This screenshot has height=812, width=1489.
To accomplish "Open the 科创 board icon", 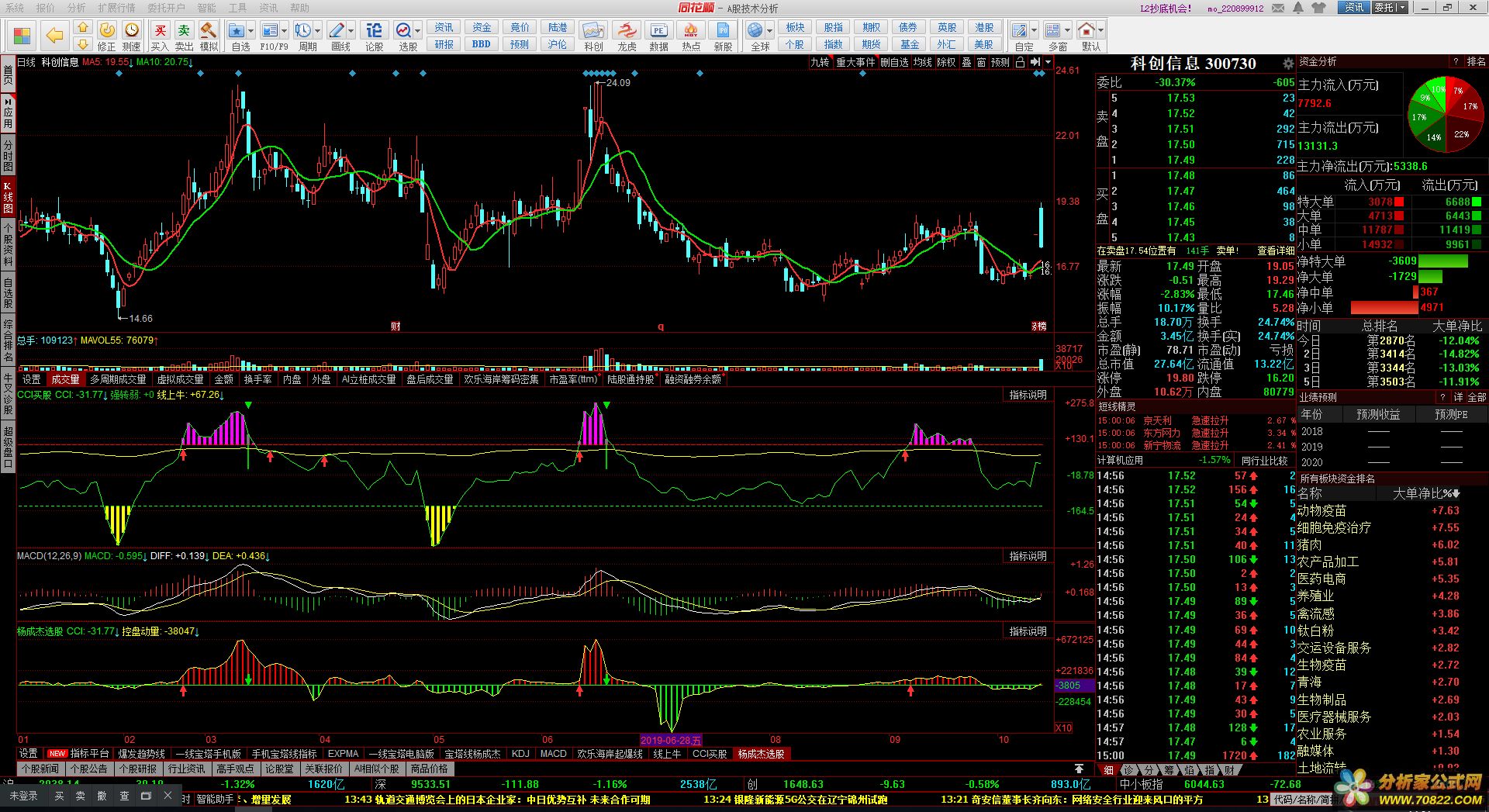I will click(593, 30).
